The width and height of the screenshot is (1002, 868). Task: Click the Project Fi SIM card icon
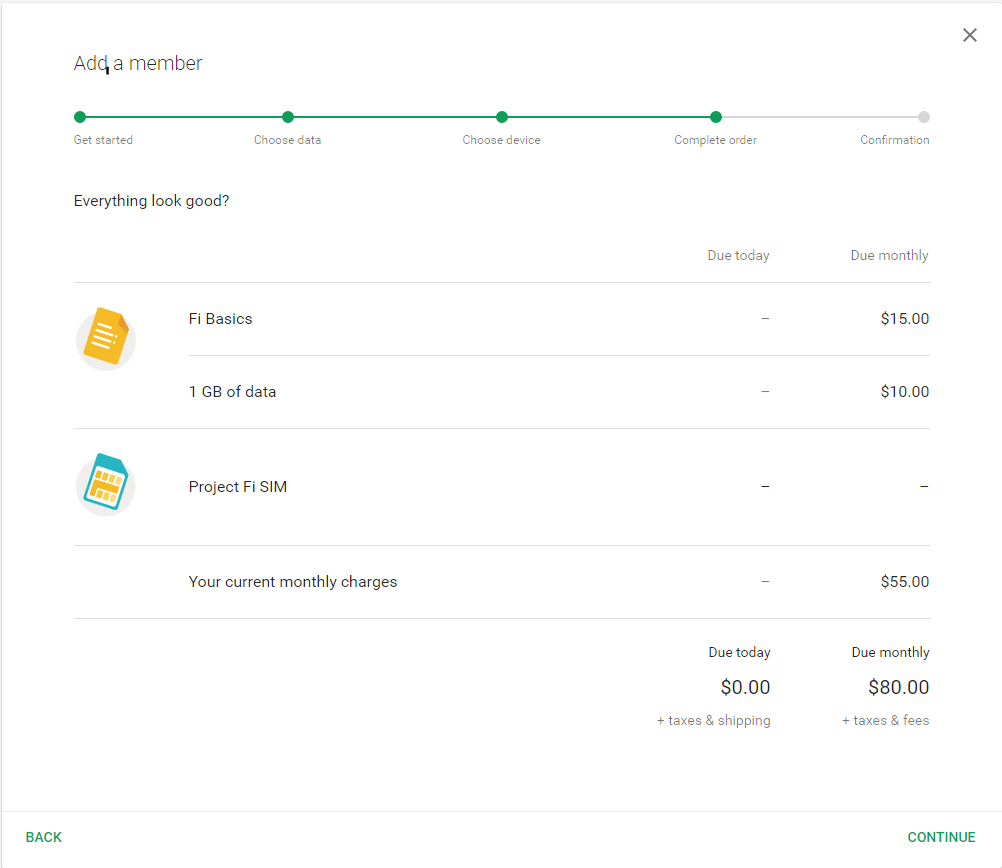pyautogui.click(x=105, y=486)
